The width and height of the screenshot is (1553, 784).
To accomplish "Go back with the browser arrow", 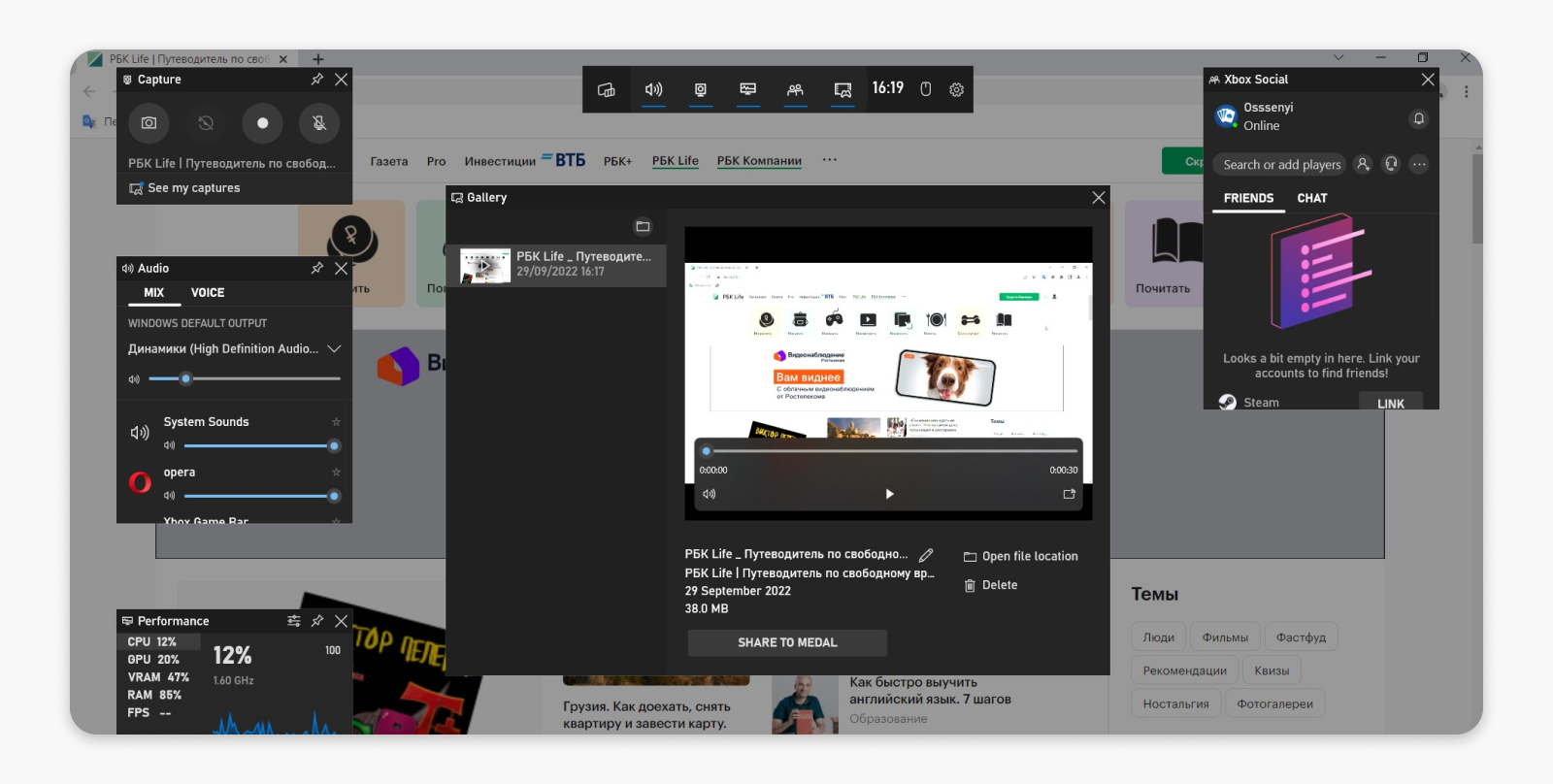I will tap(89, 91).
